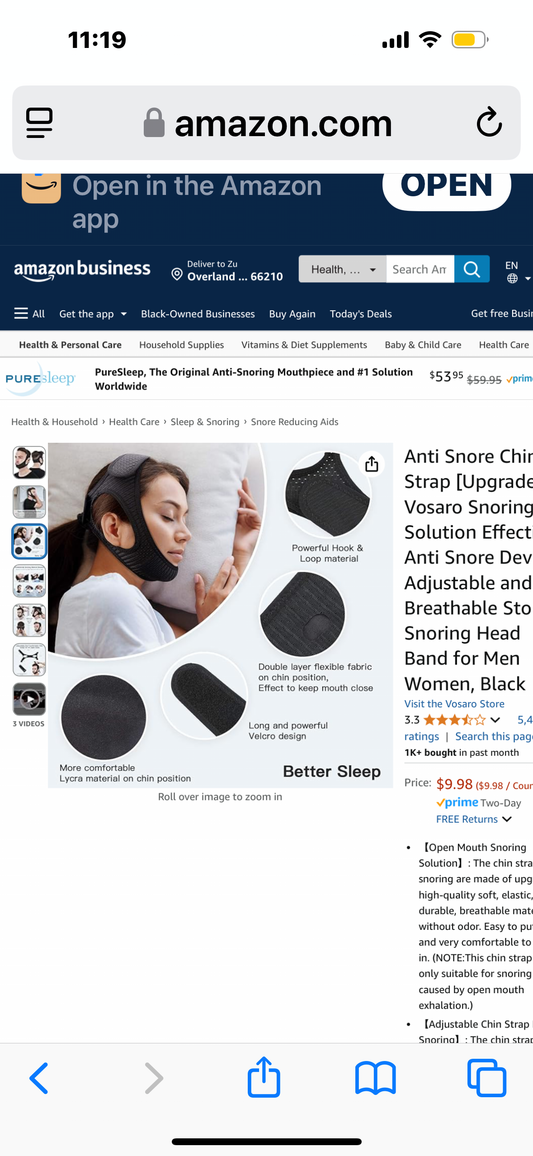Tap the Search Amazon input field
Image resolution: width=533 pixels, height=1156 pixels.
pyautogui.click(x=420, y=269)
